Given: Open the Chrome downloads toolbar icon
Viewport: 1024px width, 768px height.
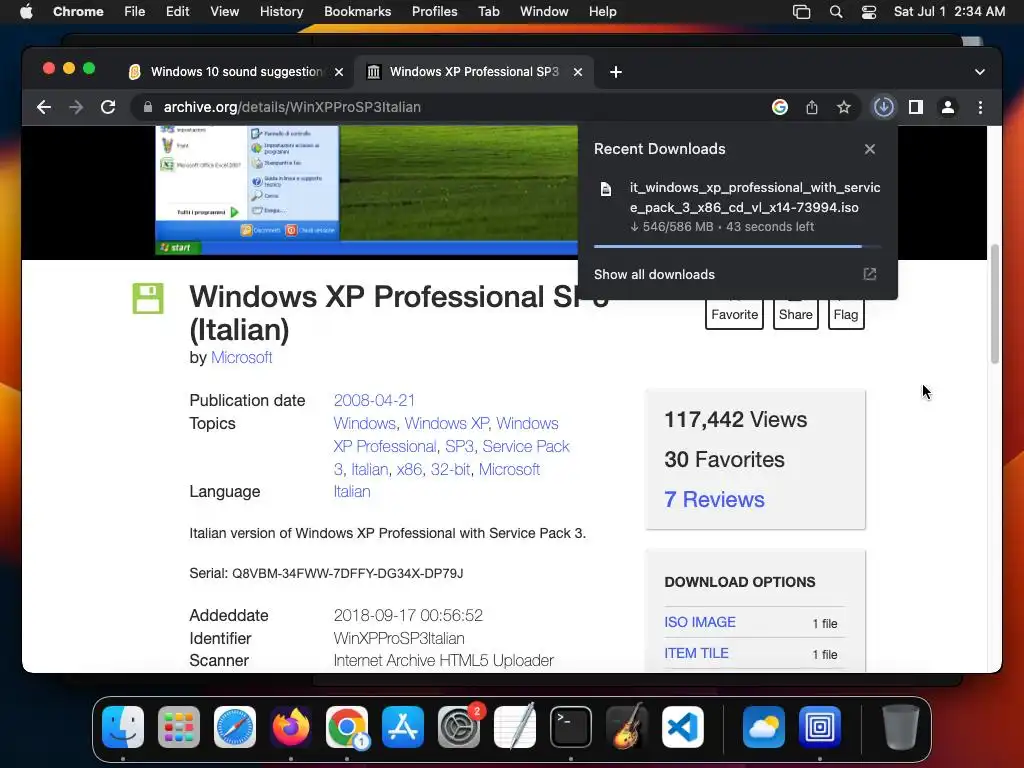Looking at the screenshot, I should pyautogui.click(x=884, y=107).
